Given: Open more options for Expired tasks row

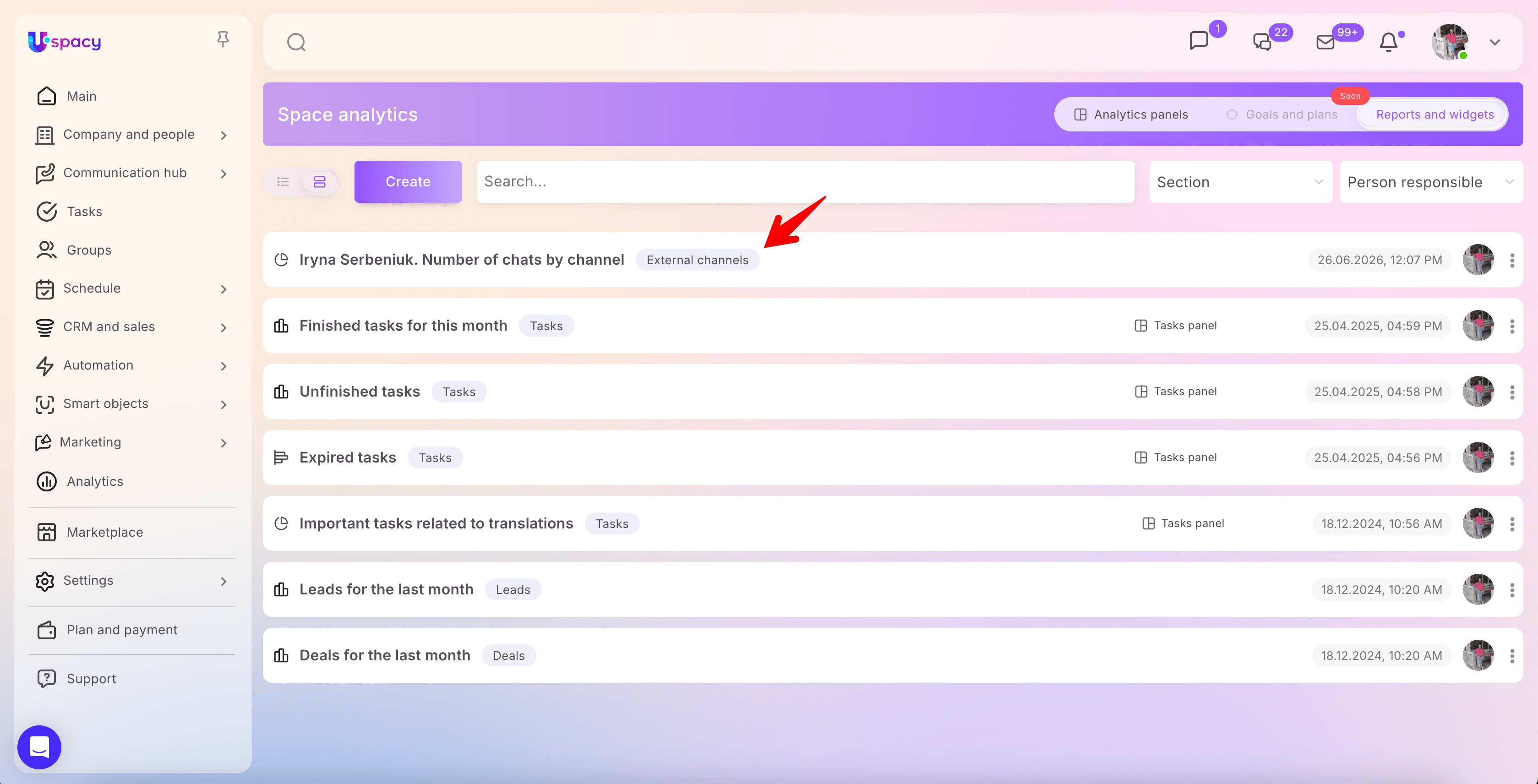Looking at the screenshot, I should coord(1512,458).
